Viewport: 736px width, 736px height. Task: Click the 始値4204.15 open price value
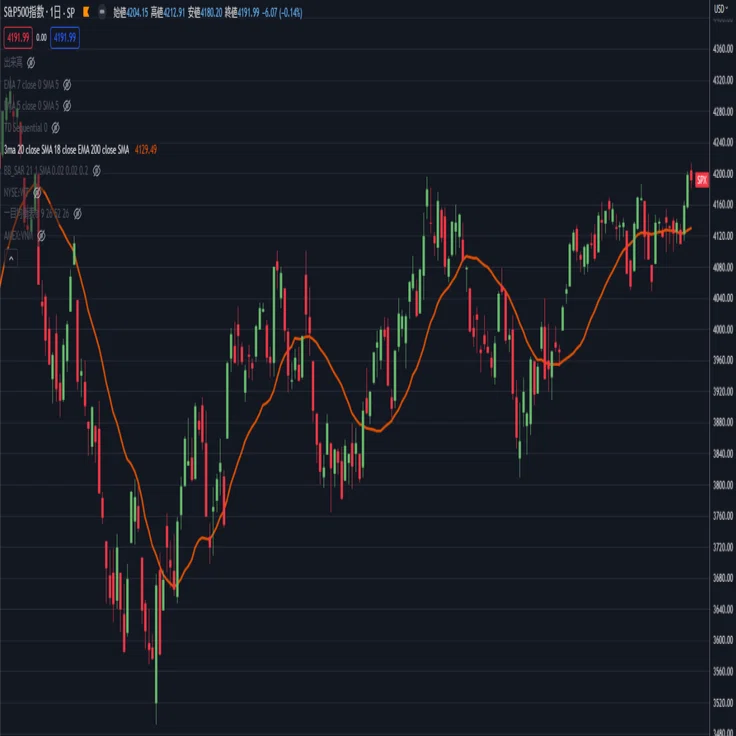(x=130, y=13)
